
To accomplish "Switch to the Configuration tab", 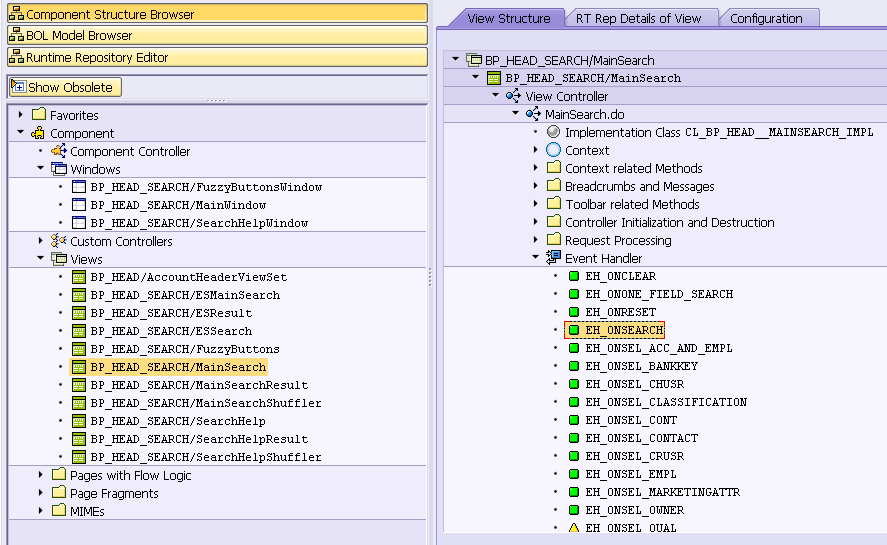I will 766,18.
